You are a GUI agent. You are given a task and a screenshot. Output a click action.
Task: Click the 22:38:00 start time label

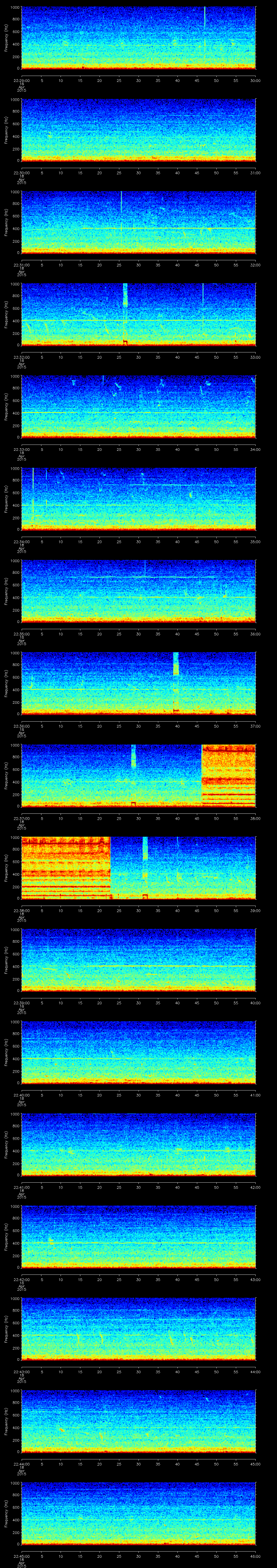21,910
